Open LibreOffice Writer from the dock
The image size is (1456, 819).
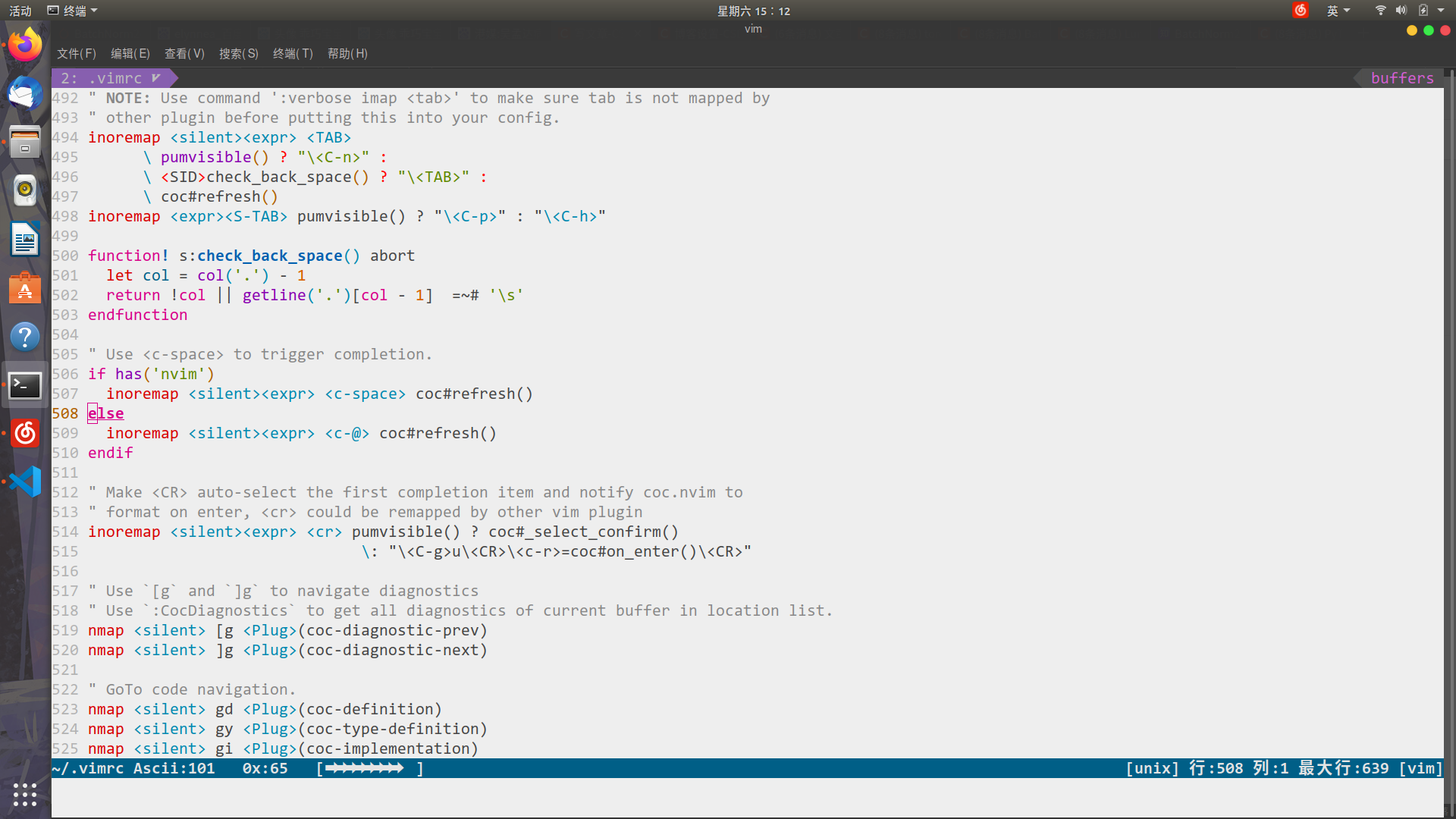(x=25, y=240)
